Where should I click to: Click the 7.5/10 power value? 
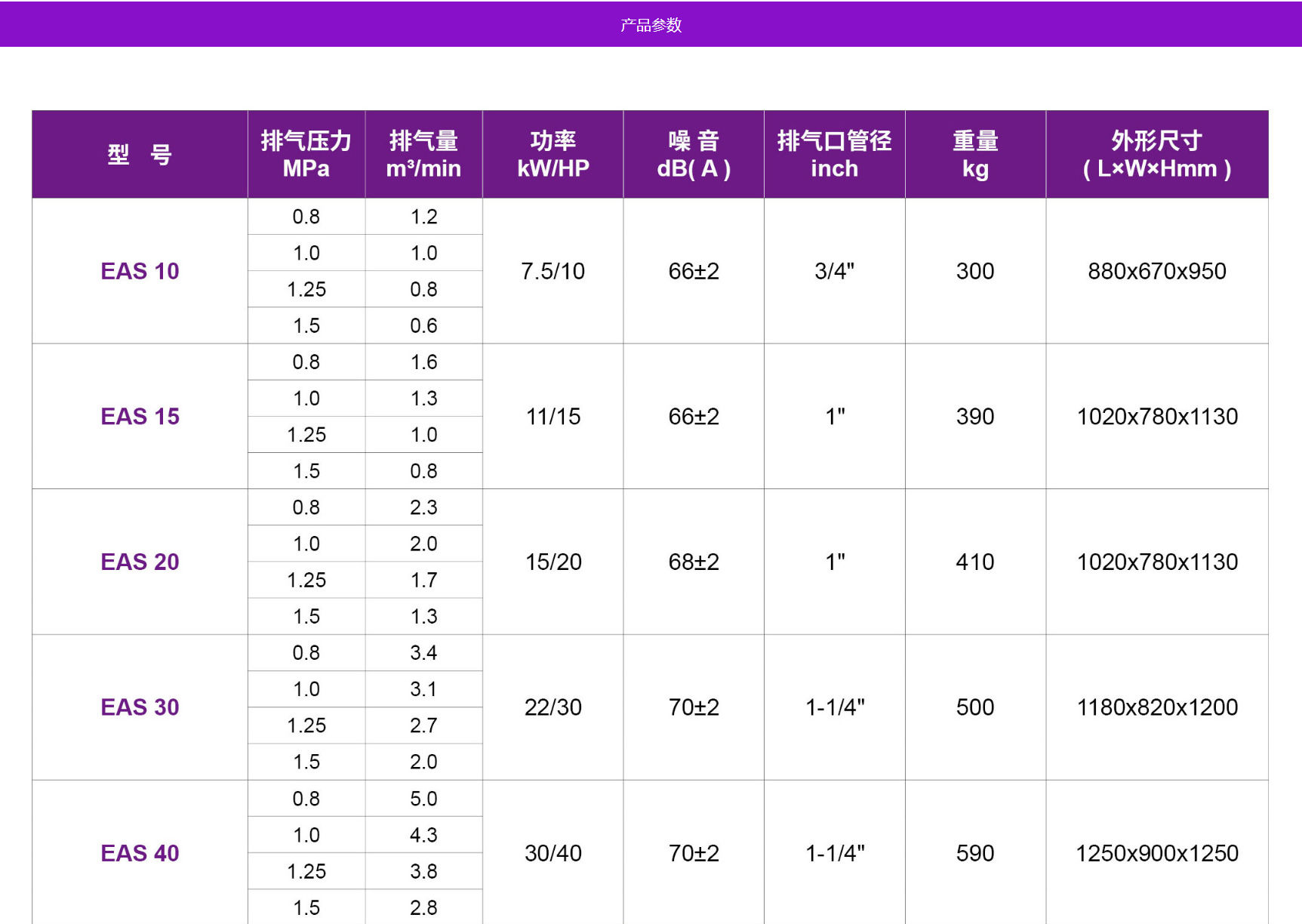pyautogui.click(x=553, y=271)
